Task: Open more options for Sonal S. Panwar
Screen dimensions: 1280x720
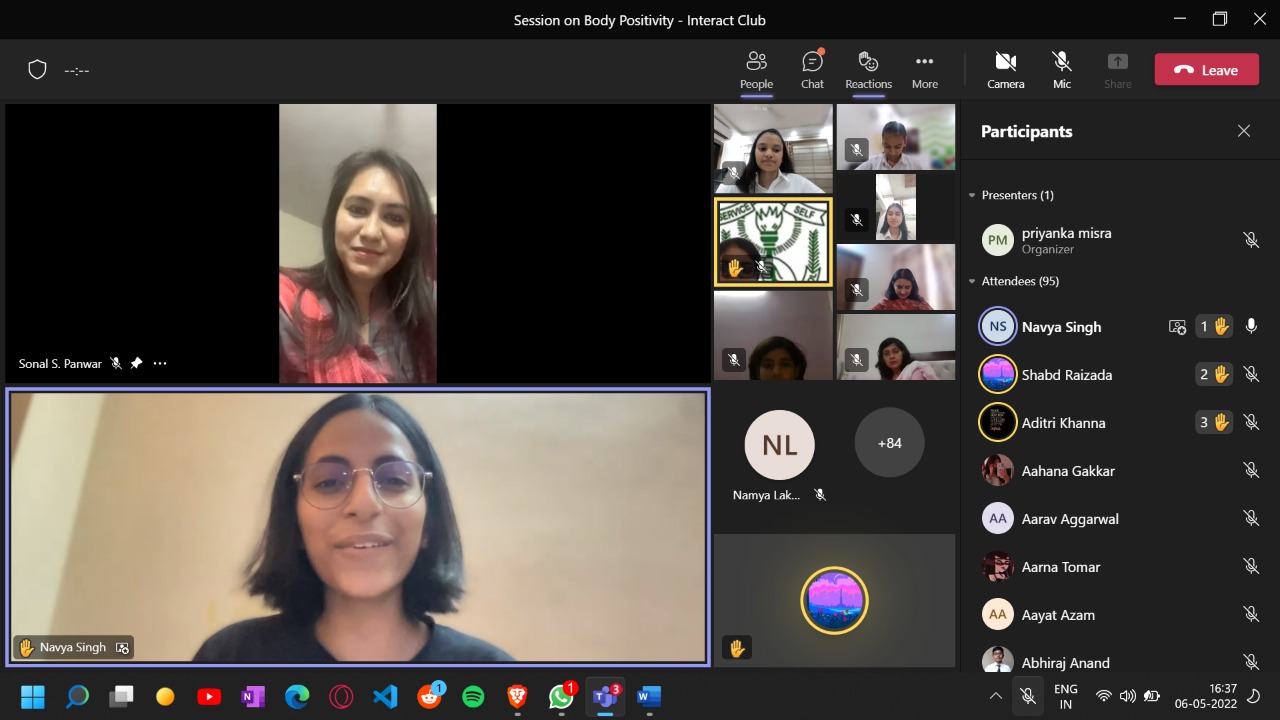Action: coord(160,364)
